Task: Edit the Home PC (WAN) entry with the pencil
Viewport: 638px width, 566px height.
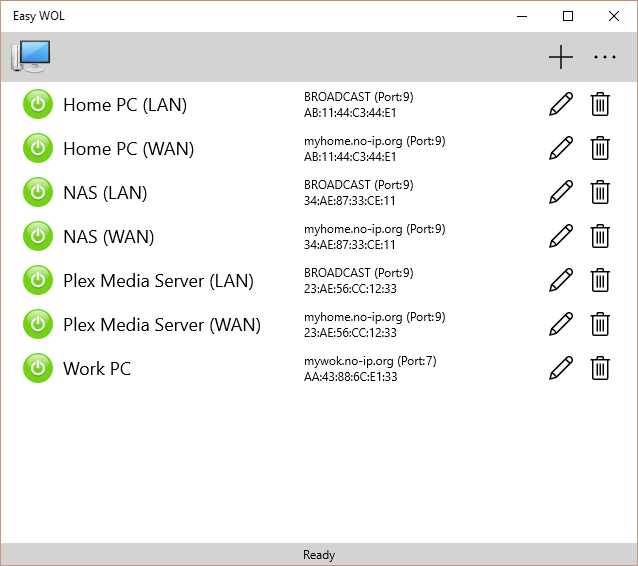Action: point(561,149)
